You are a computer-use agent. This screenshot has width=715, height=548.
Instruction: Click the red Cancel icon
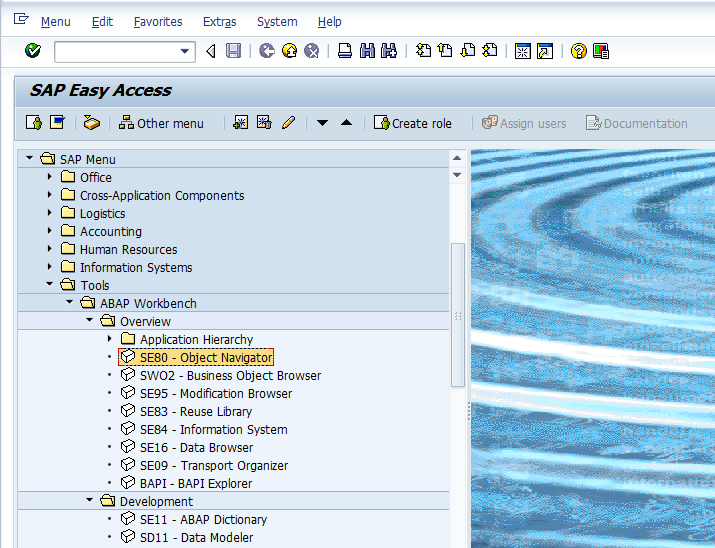pyautogui.click(x=312, y=51)
